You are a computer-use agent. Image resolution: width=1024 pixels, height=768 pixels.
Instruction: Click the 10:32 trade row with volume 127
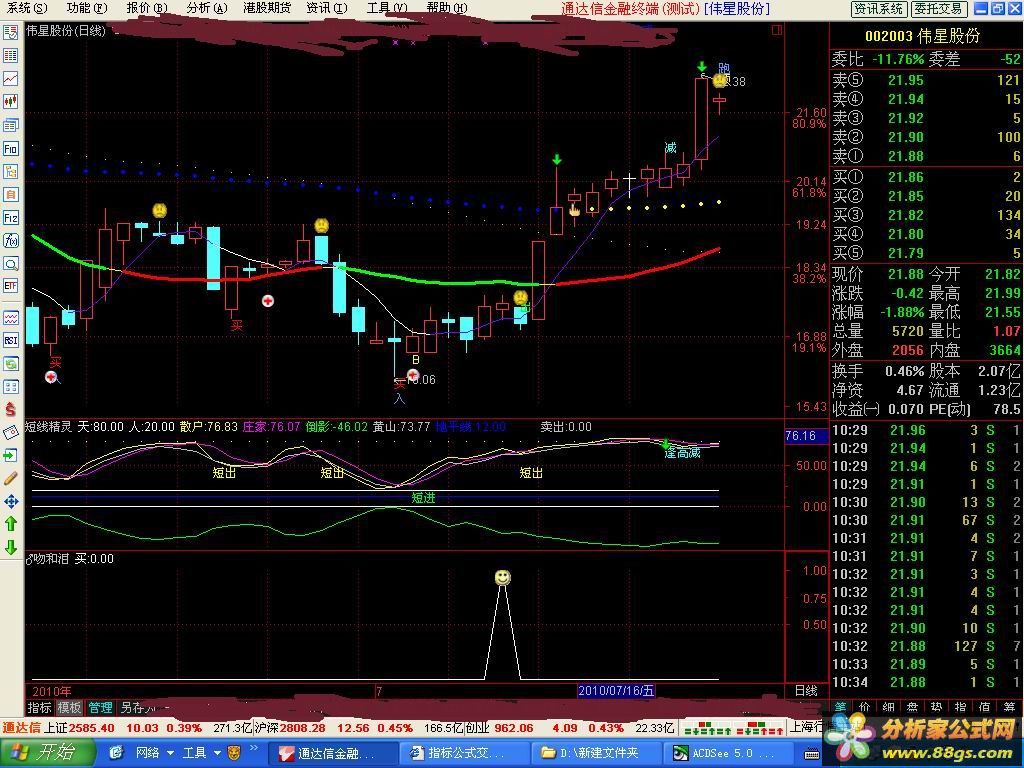click(x=926, y=646)
